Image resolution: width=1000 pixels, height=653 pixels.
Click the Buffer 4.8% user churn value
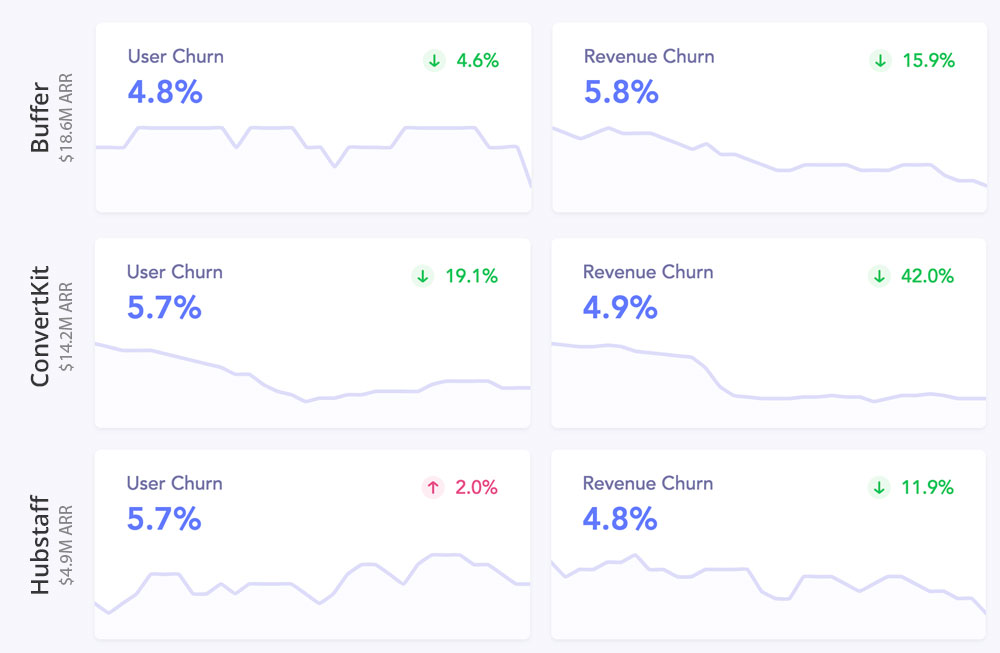point(165,92)
